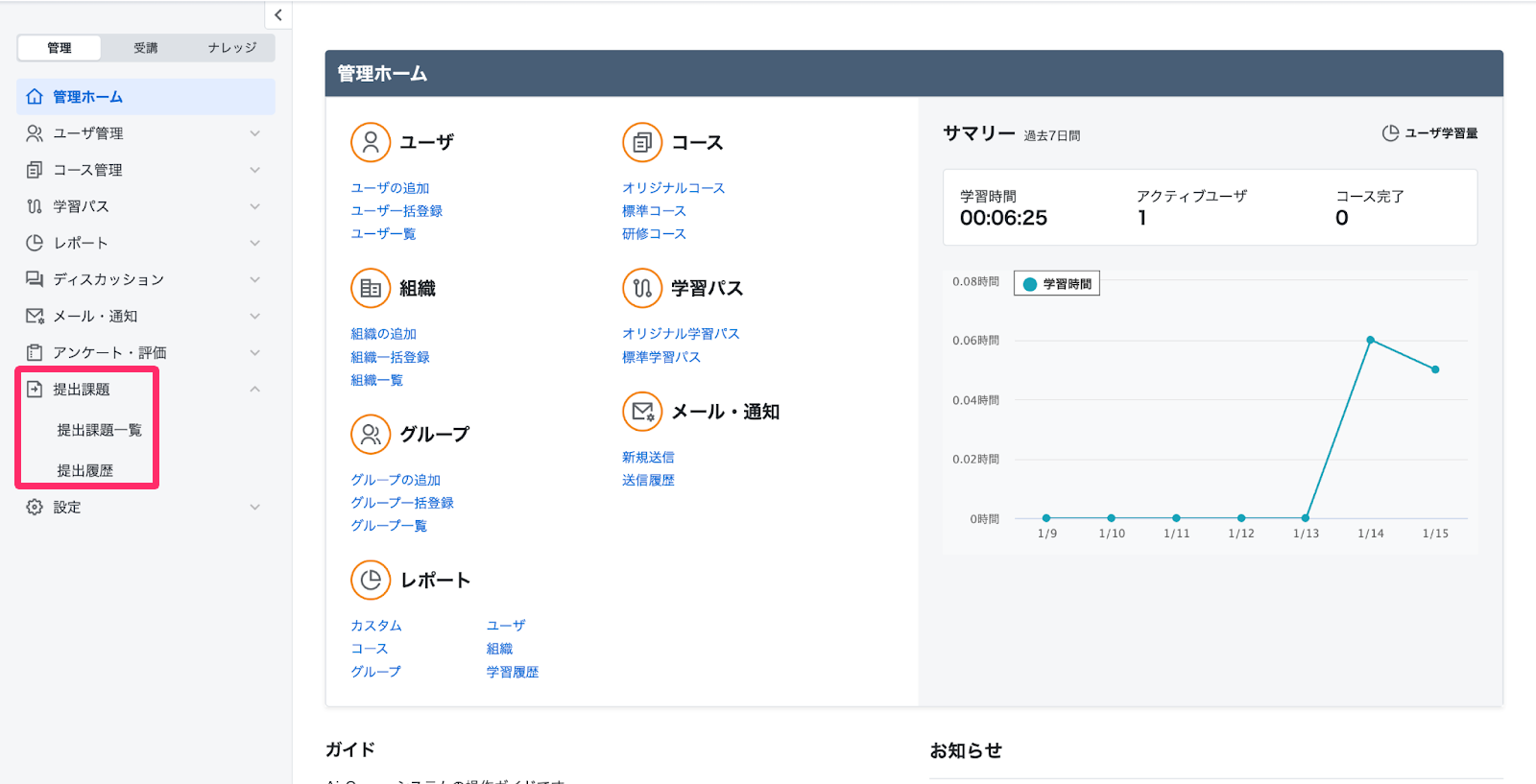This screenshot has width=1536, height=784.
Task: Open the 組織一括登録 link
Action: [x=390, y=357]
